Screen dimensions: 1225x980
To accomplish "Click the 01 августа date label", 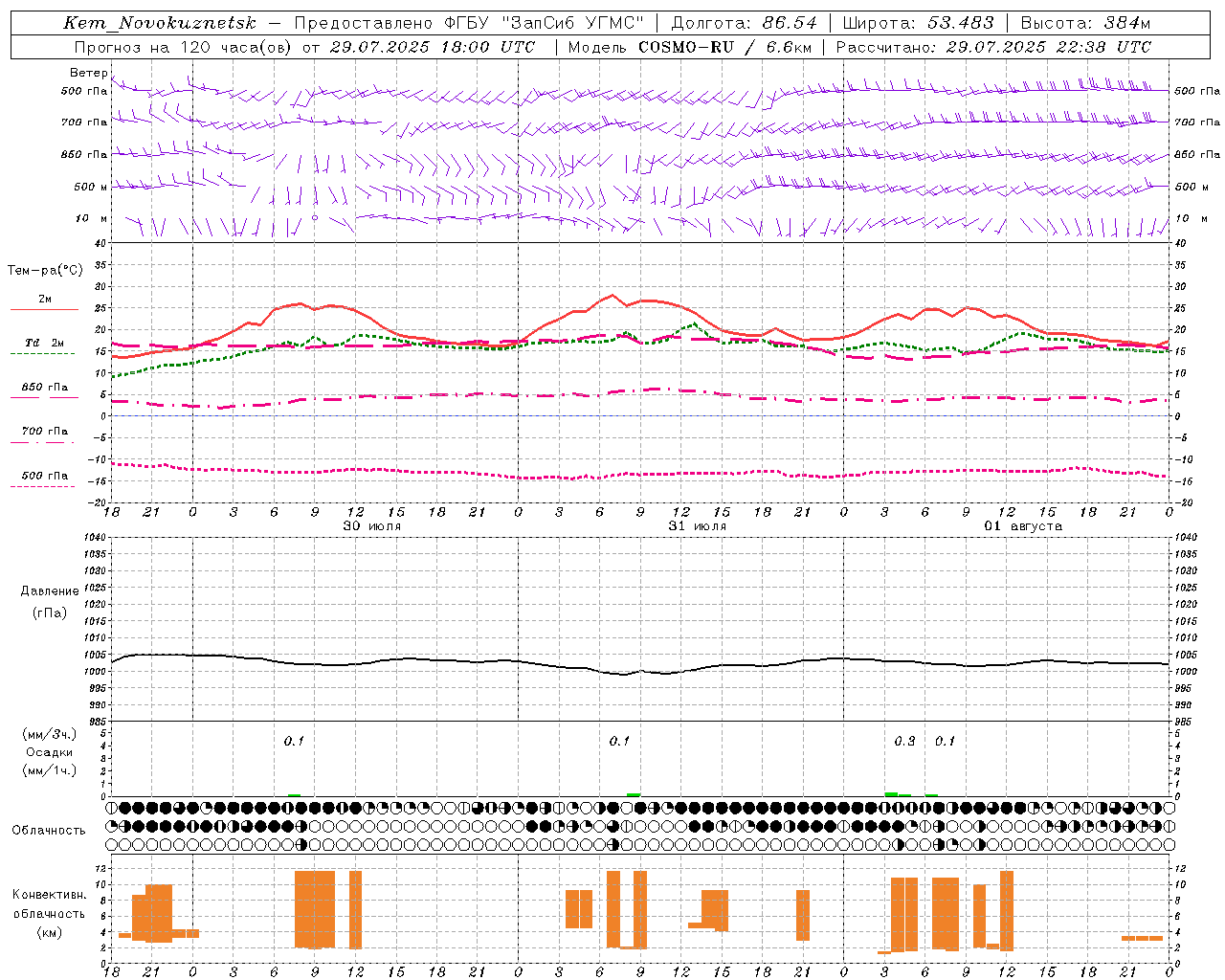I will coord(1023,526).
